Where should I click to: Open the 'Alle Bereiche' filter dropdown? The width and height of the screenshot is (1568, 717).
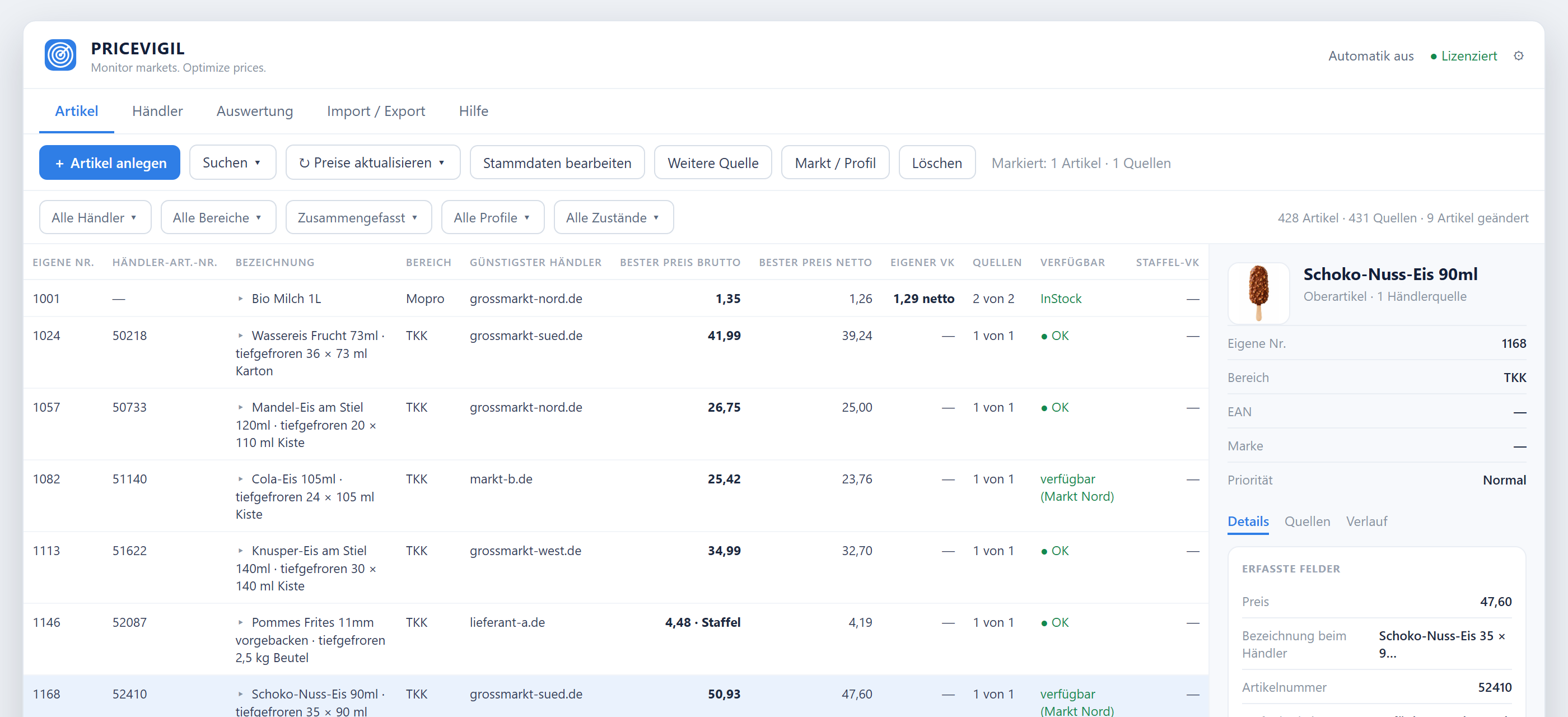(x=218, y=217)
